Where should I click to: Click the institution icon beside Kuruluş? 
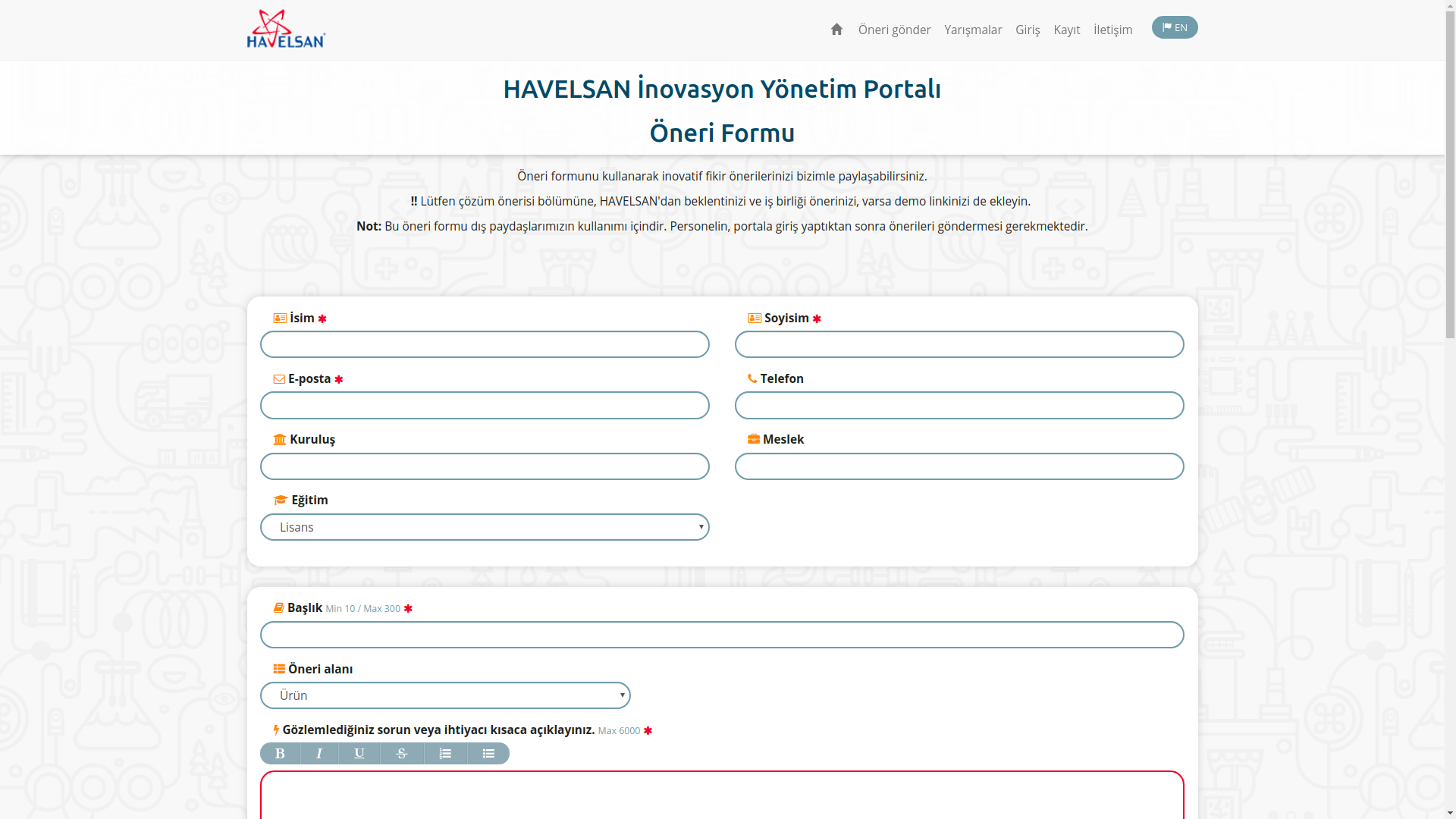click(280, 440)
